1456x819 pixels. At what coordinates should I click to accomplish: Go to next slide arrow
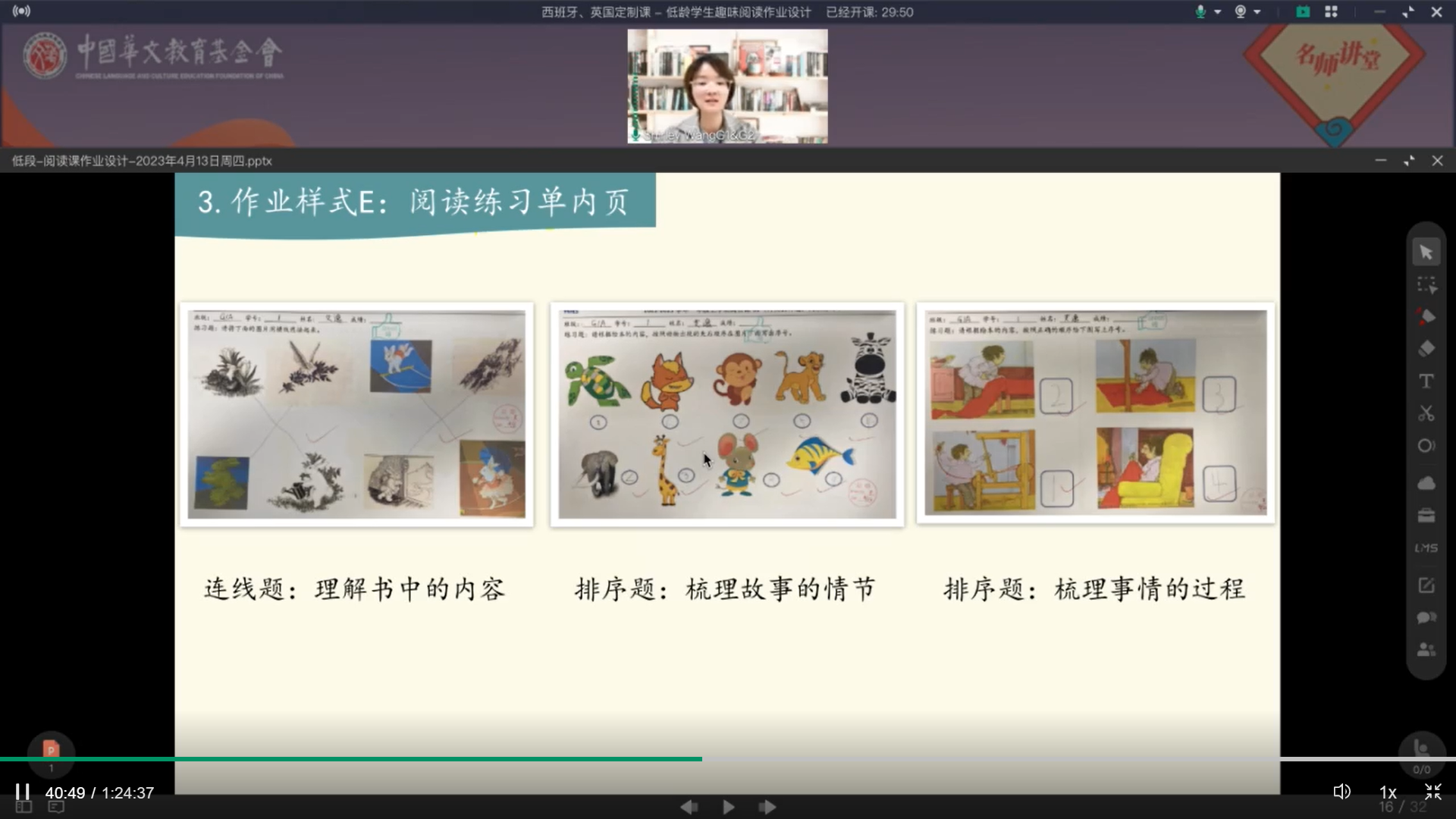(767, 807)
